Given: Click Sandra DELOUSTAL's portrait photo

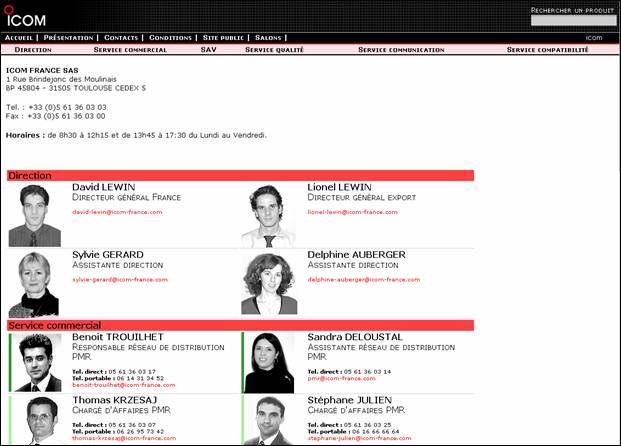Looking at the screenshot, I should (269, 363).
